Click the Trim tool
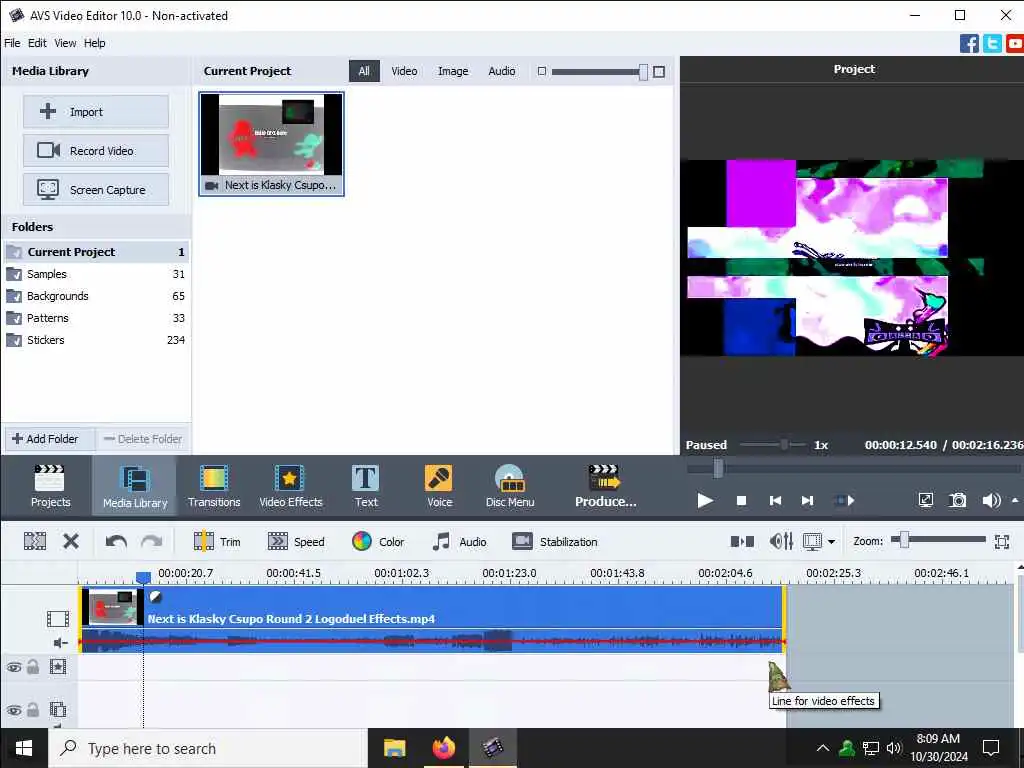This screenshot has height=768, width=1024. click(x=217, y=541)
